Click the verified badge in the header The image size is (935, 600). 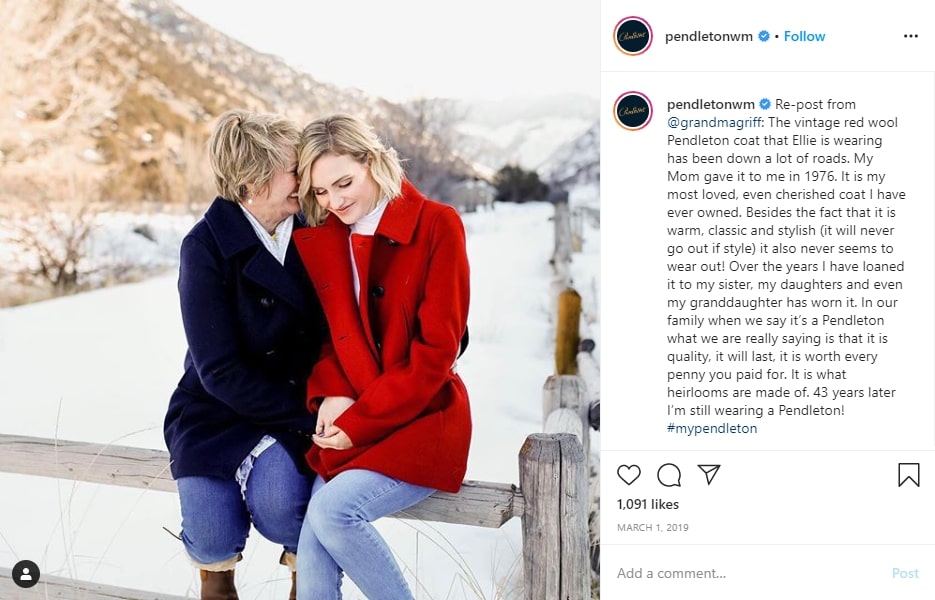pos(764,36)
